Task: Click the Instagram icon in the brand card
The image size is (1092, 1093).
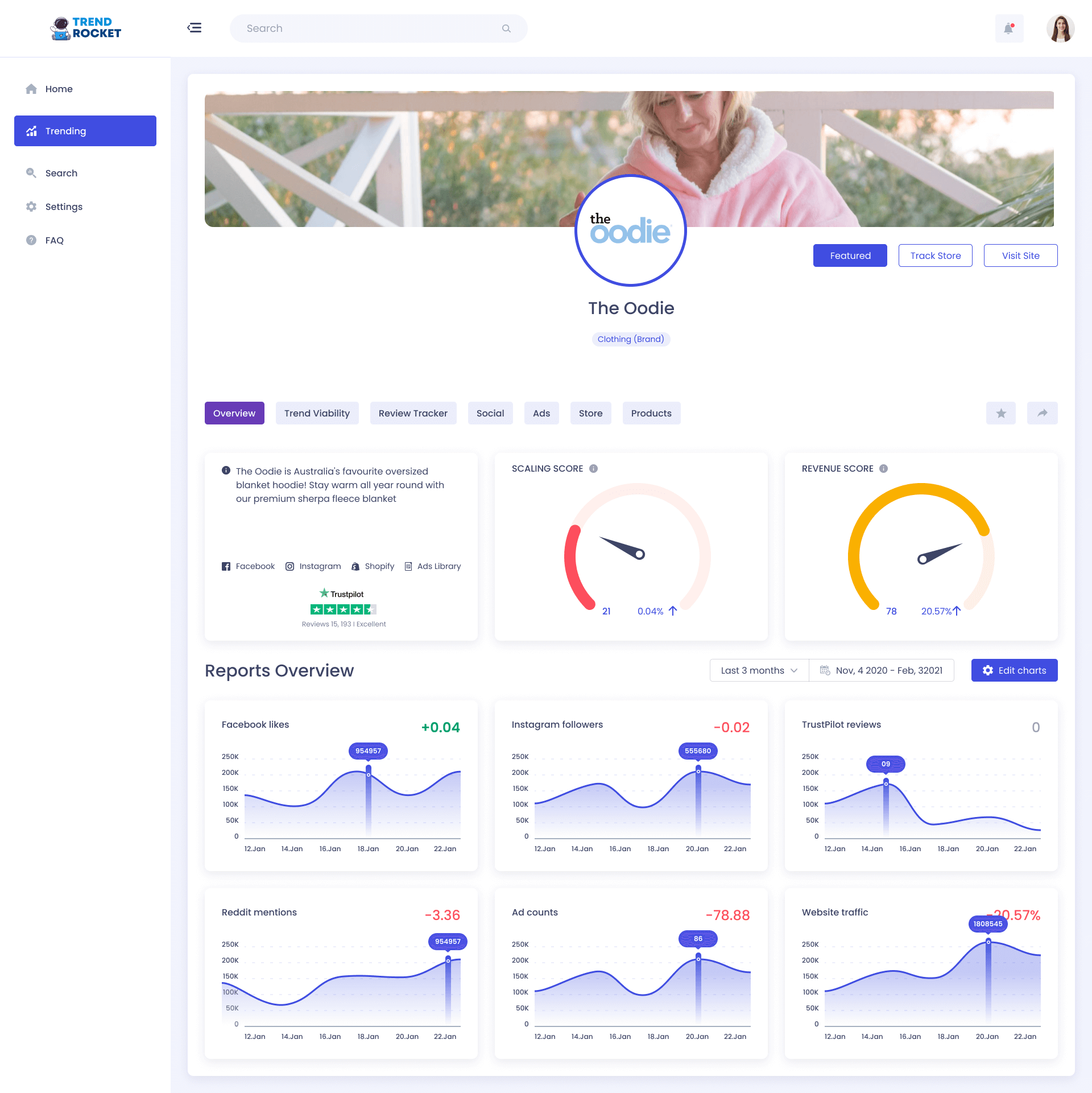Action: point(290,566)
